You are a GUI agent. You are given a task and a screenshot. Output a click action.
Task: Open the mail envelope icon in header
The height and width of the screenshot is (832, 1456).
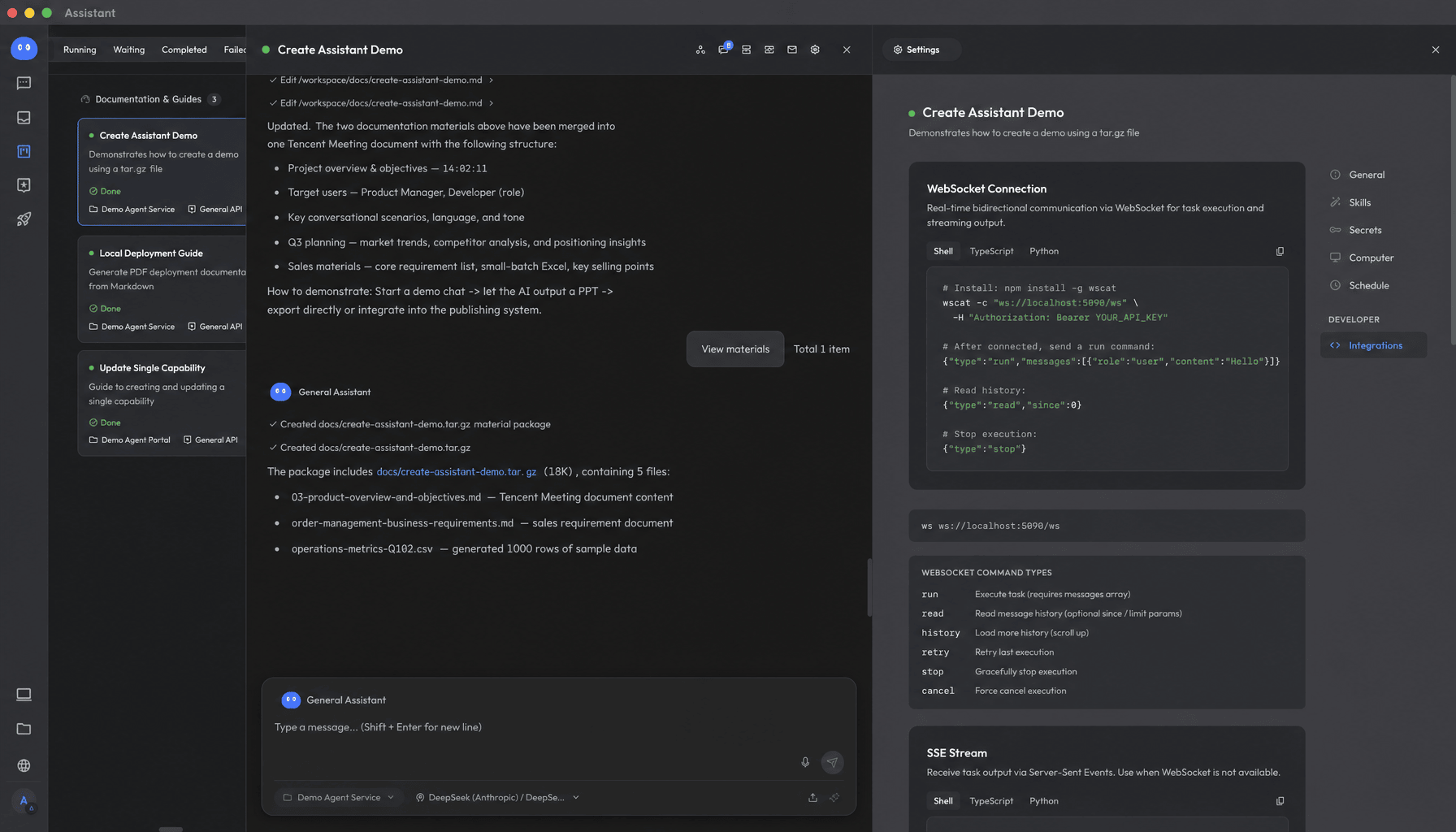[x=792, y=50]
